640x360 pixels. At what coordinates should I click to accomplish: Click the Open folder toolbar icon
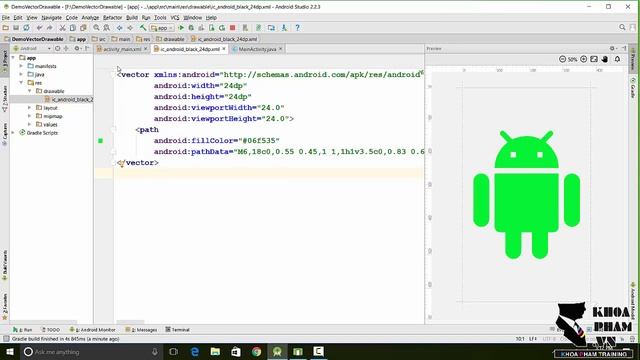6,28
